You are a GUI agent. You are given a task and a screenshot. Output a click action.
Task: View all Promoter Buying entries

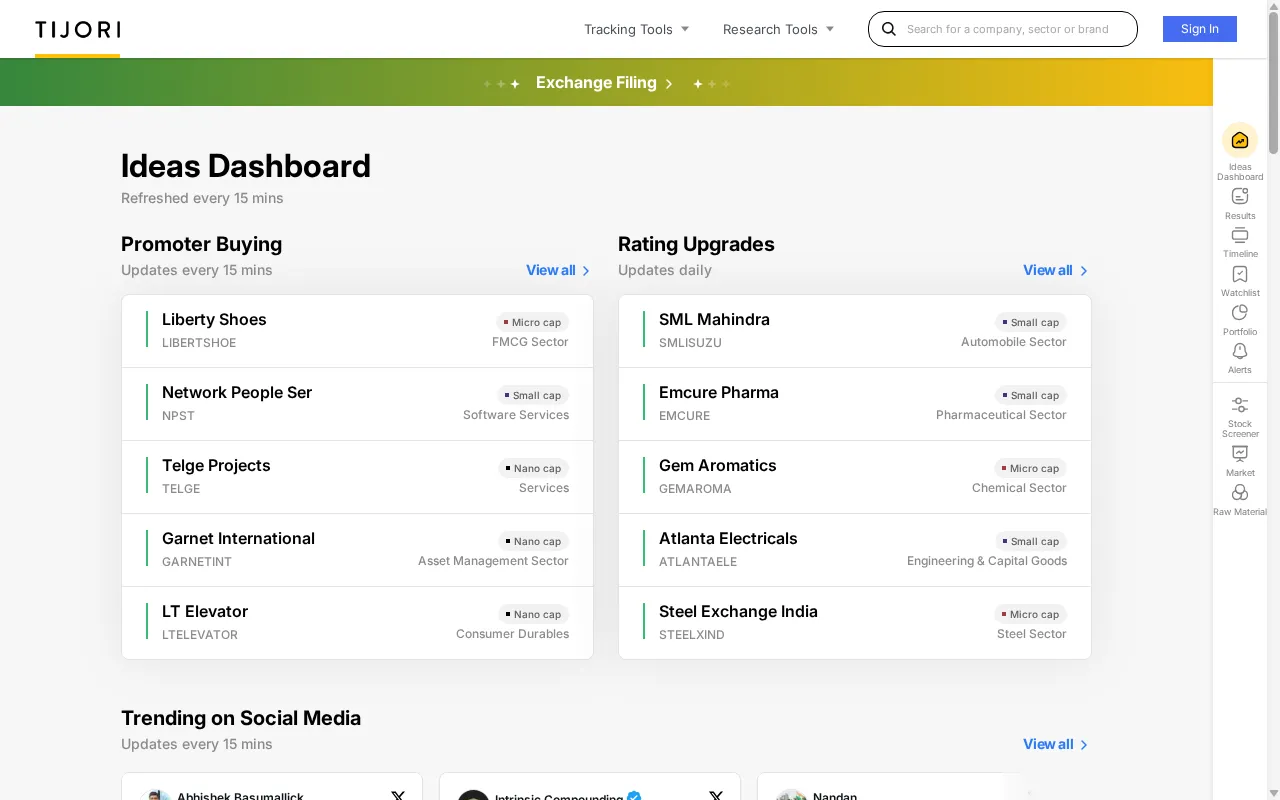557,270
